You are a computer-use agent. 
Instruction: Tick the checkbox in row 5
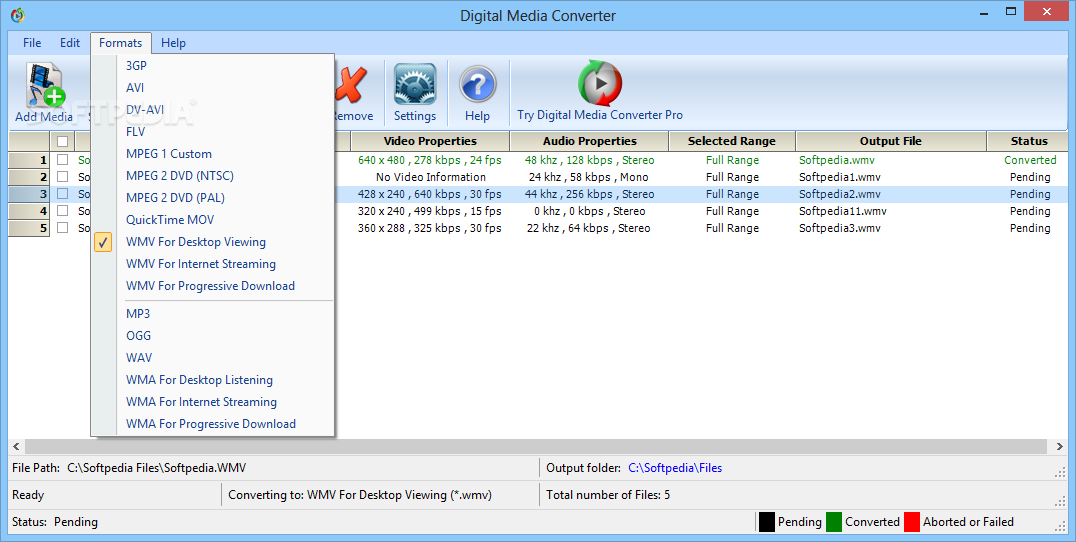point(62,227)
